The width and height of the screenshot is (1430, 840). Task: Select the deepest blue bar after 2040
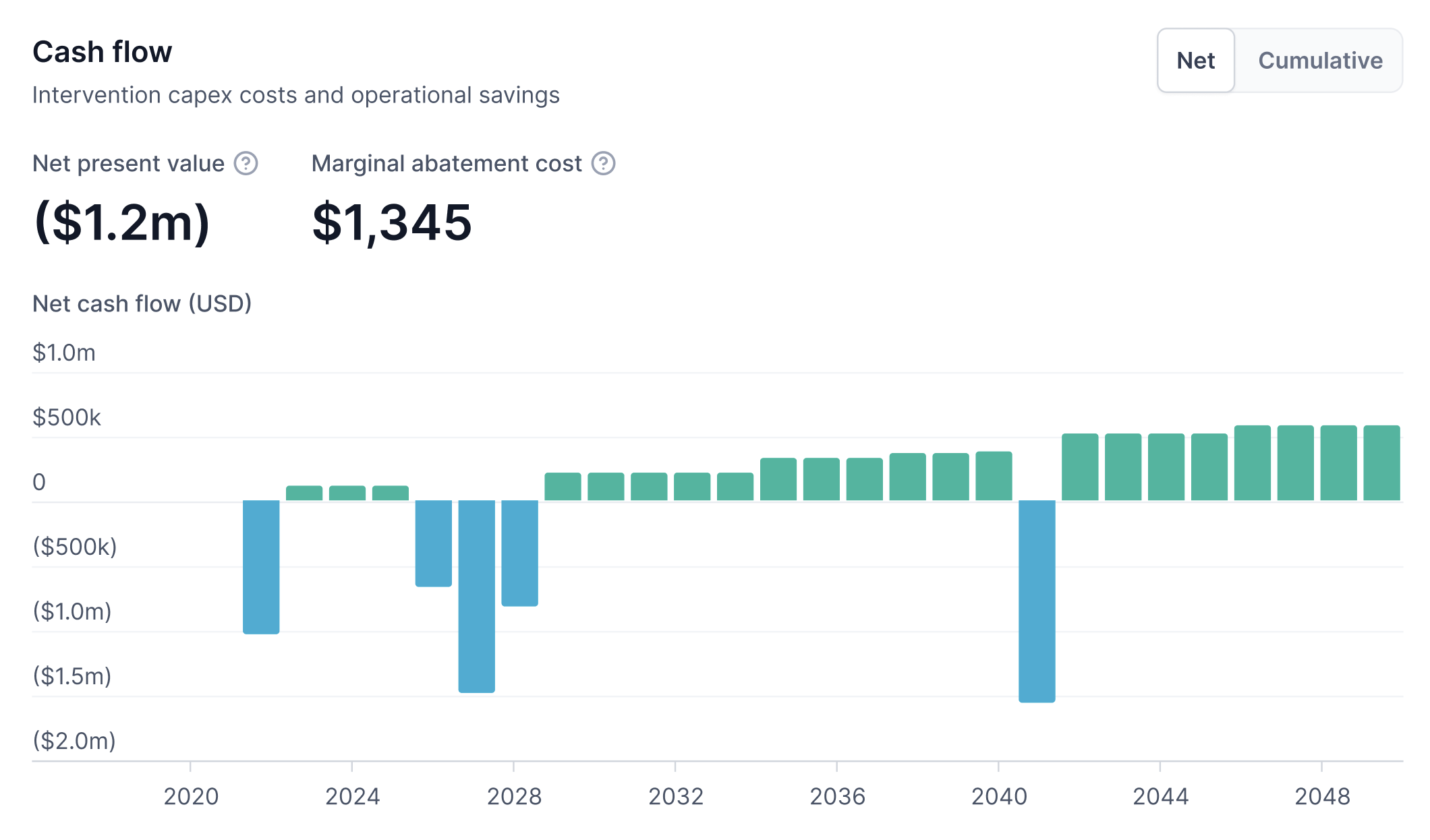tap(1037, 600)
